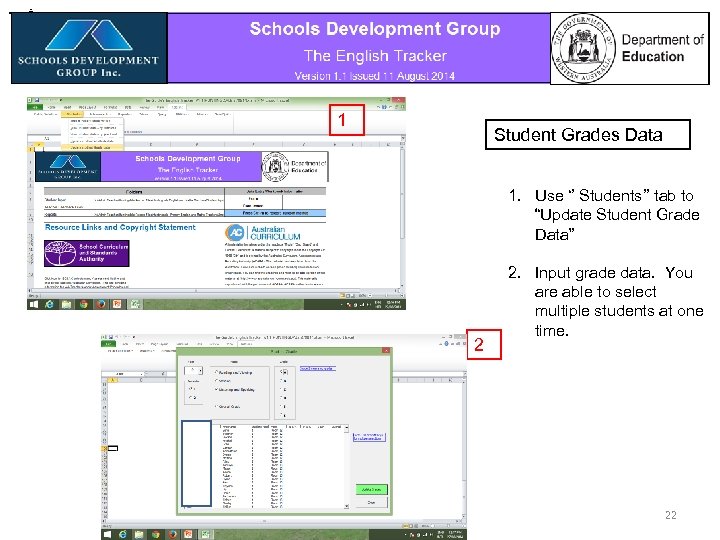720x540 pixels.
Task: Click School Curriculum and Standards Authority logo
Action: [87, 253]
